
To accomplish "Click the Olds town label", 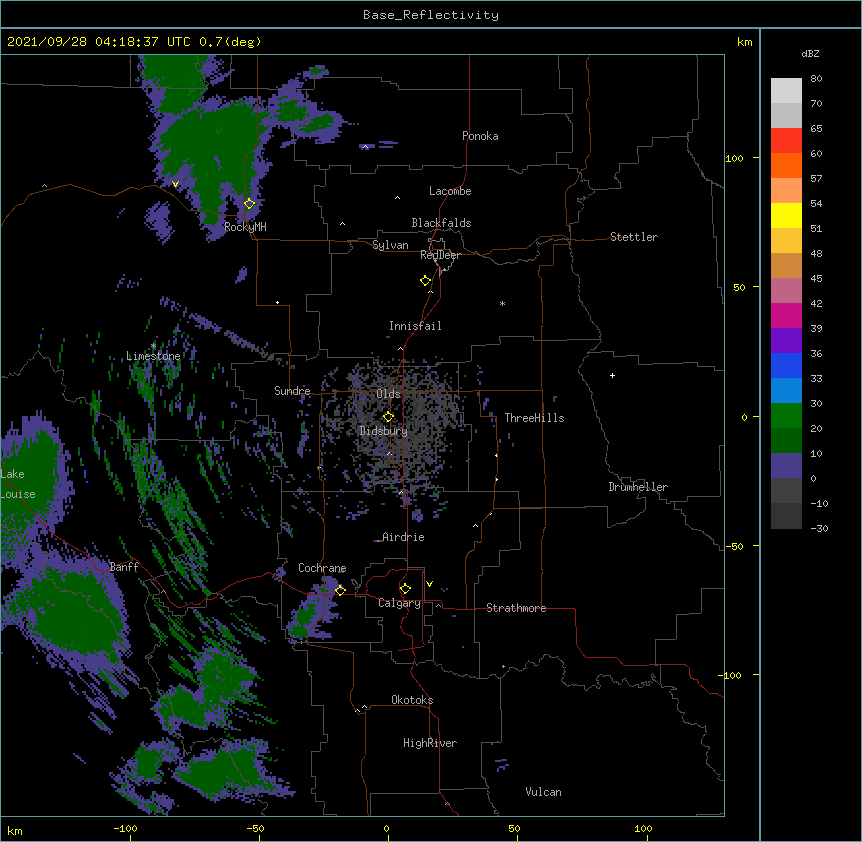I will click(388, 394).
